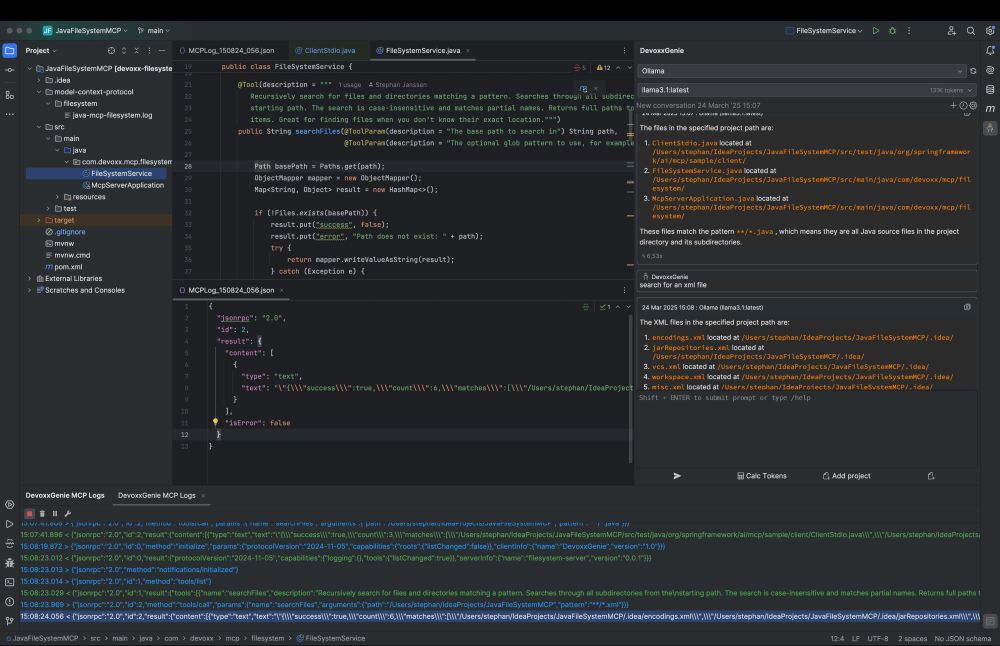Open the Structure tool window icon
Viewport: 1000px width, 646px height.
pos(10,95)
